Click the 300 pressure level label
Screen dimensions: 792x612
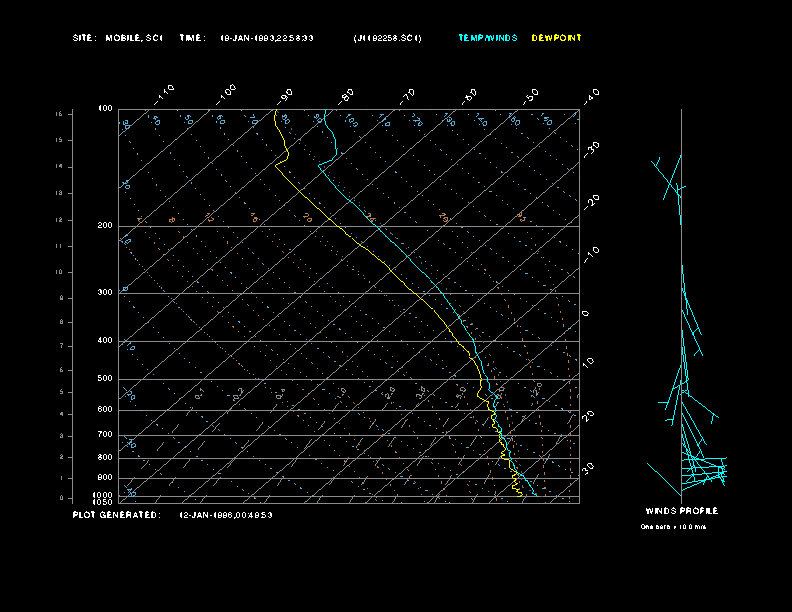[x=105, y=292]
